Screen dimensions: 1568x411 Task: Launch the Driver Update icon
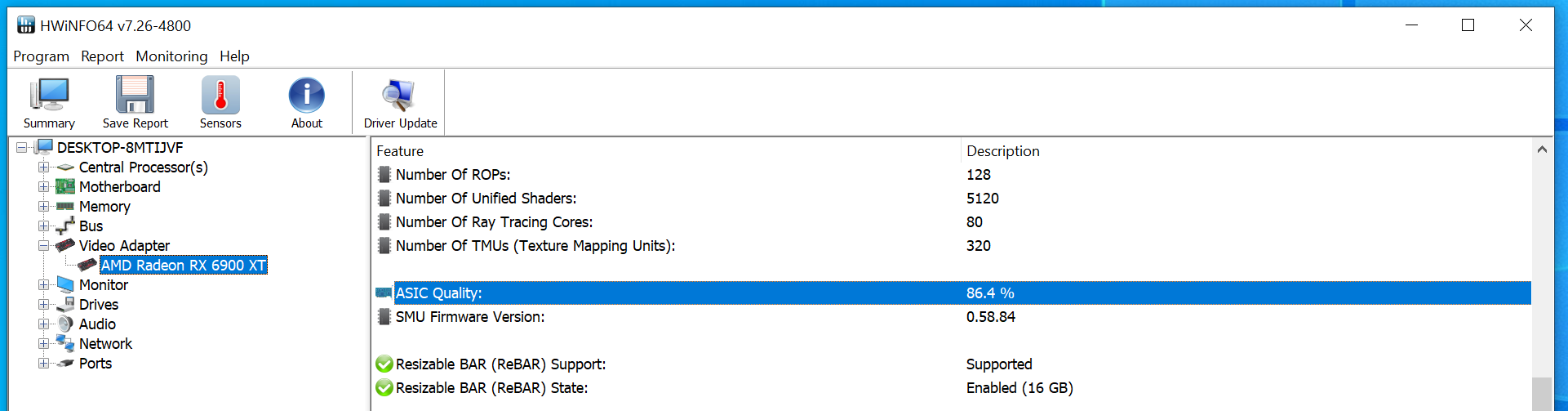[400, 96]
